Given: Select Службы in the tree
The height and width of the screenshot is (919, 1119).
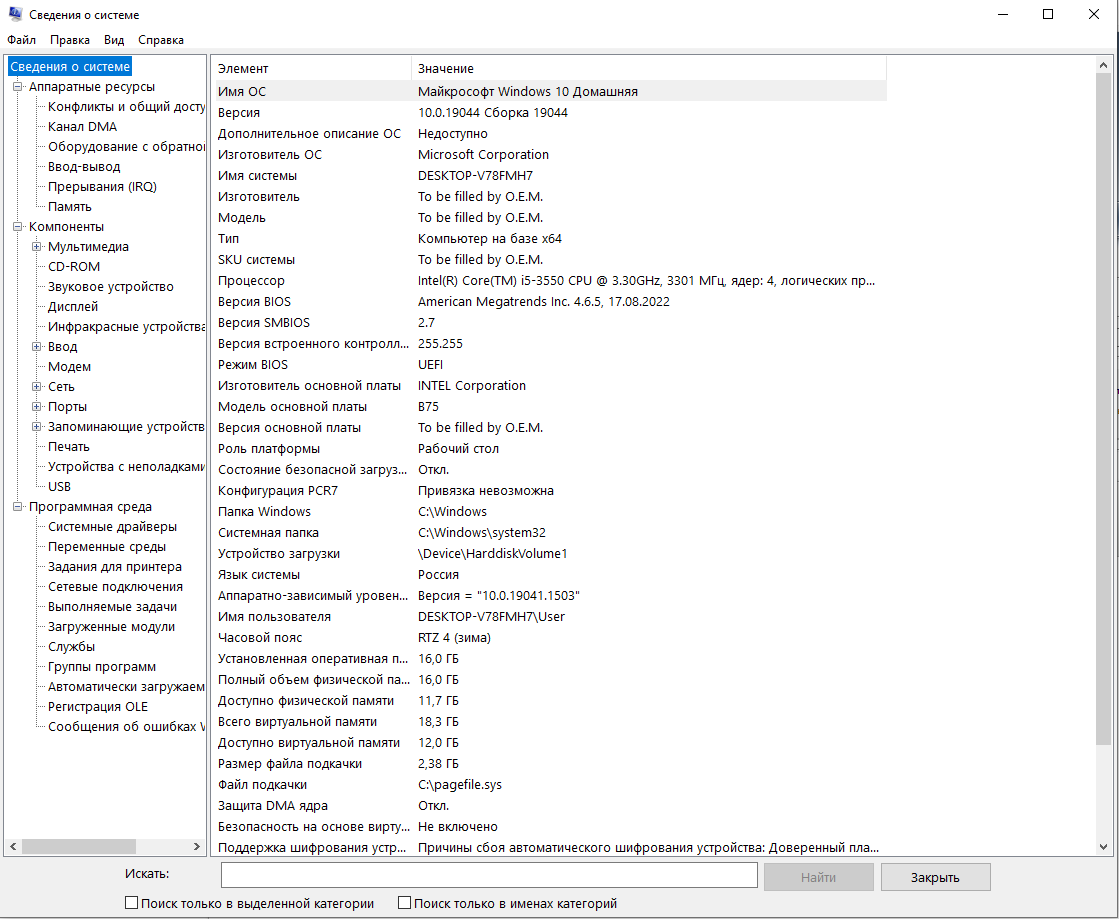Looking at the screenshot, I should pyautogui.click(x=72, y=647).
